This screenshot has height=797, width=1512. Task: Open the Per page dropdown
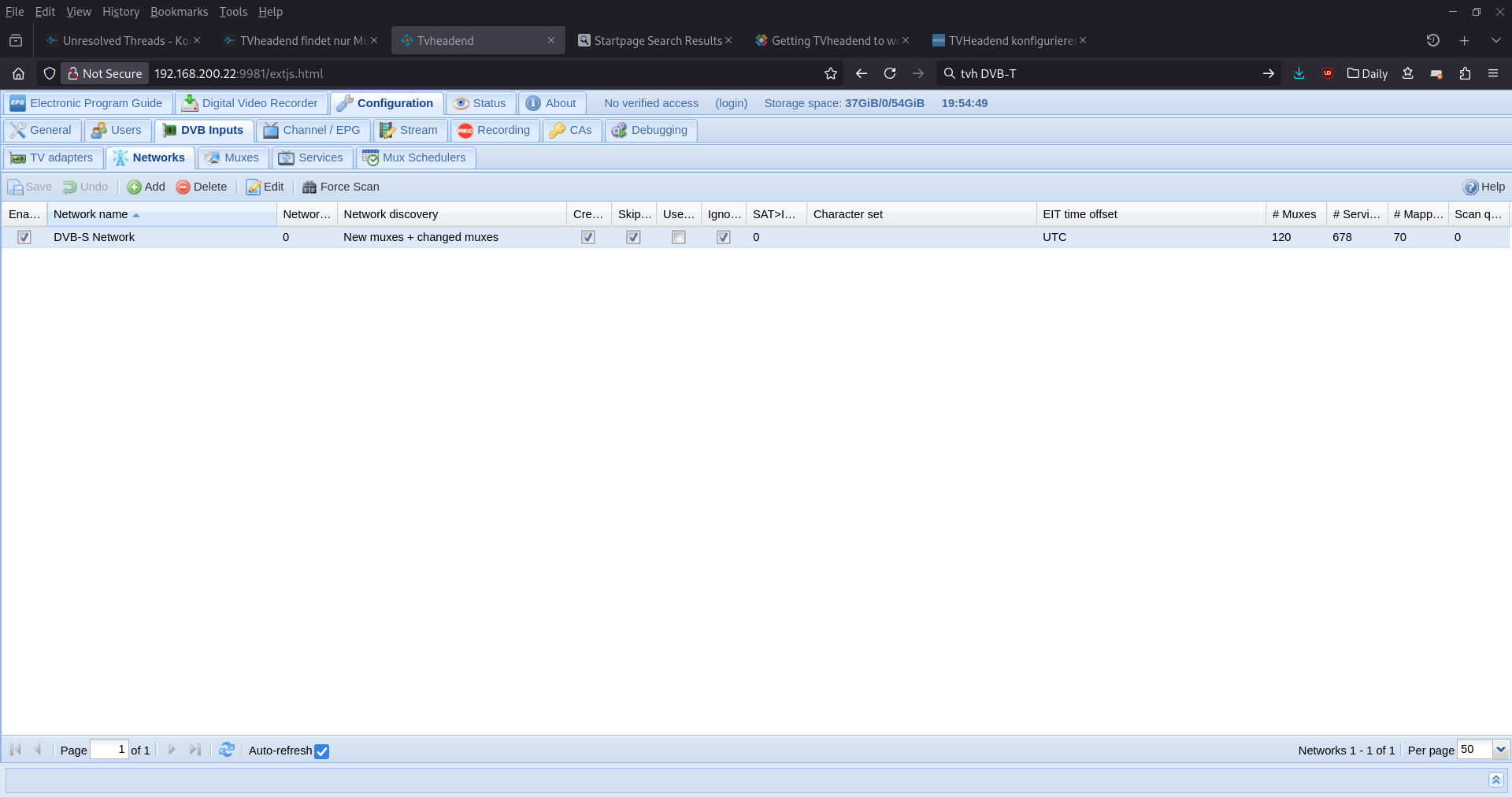pyautogui.click(x=1501, y=750)
